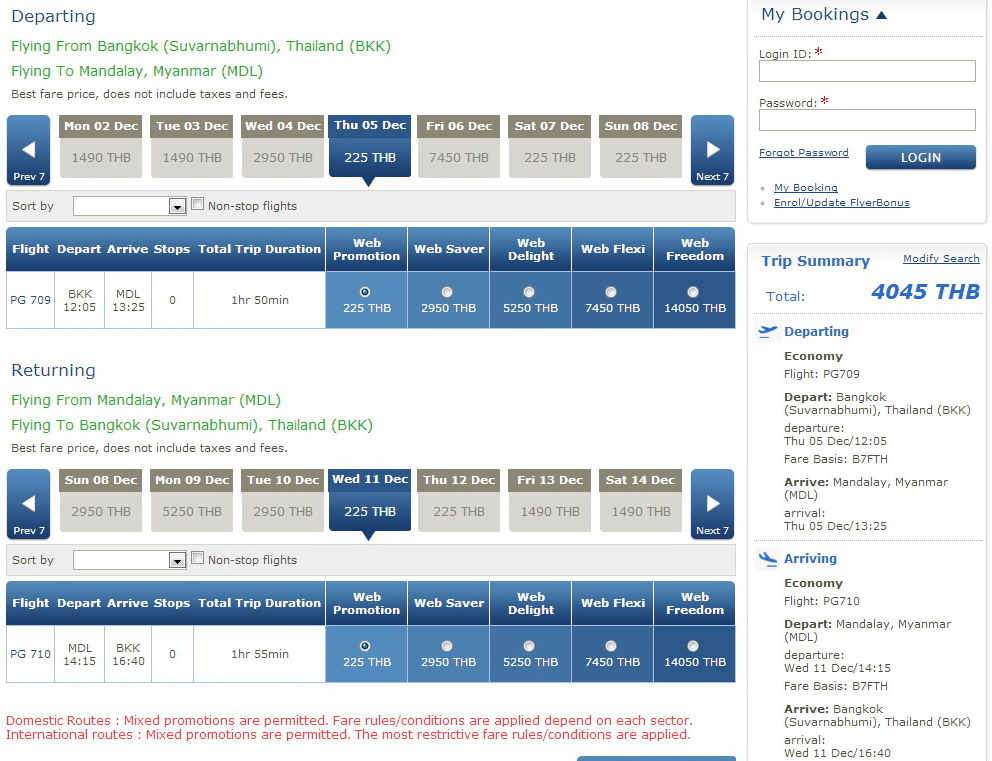The image size is (992, 761).
Task: Click the Enrol/Update FlyerBonus link
Action: (x=841, y=203)
